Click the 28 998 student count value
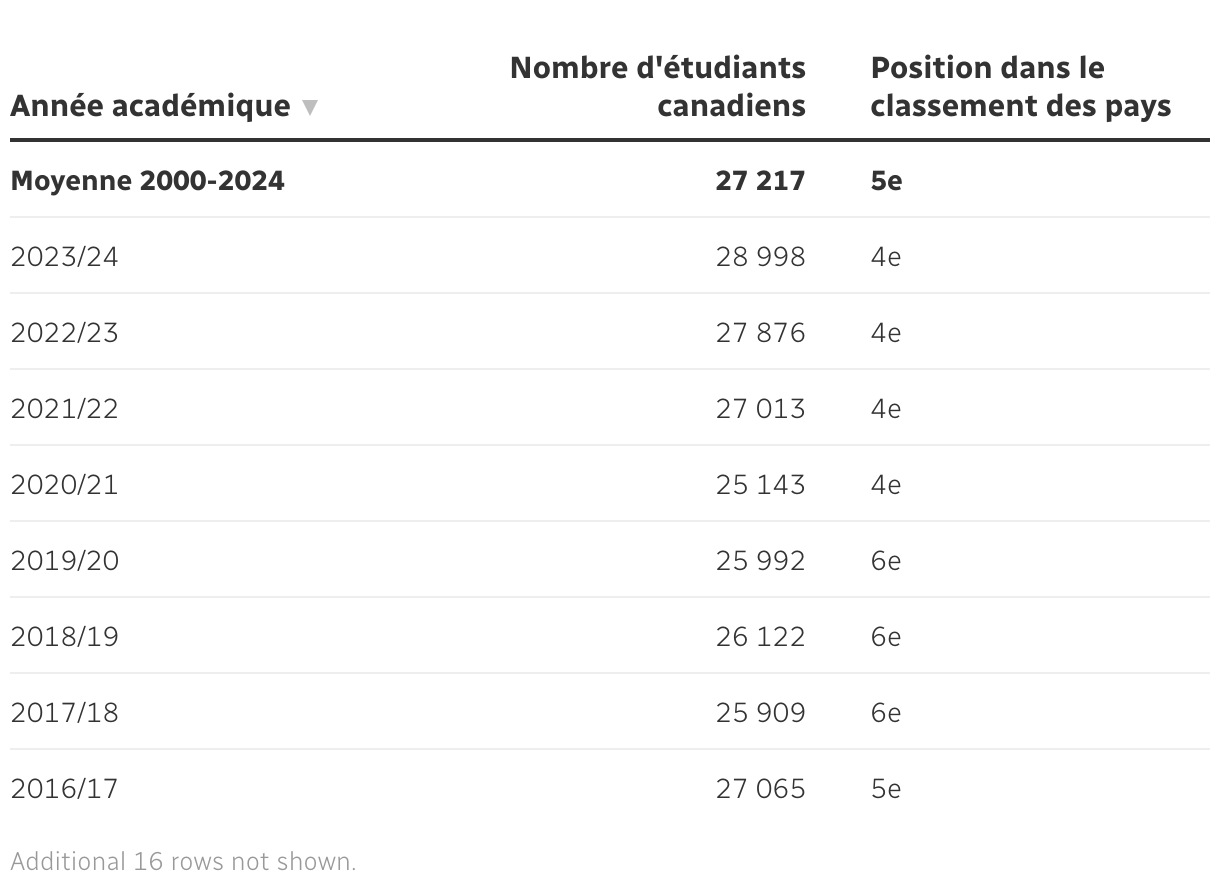The width and height of the screenshot is (1220, 884). (x=761, y=257)
